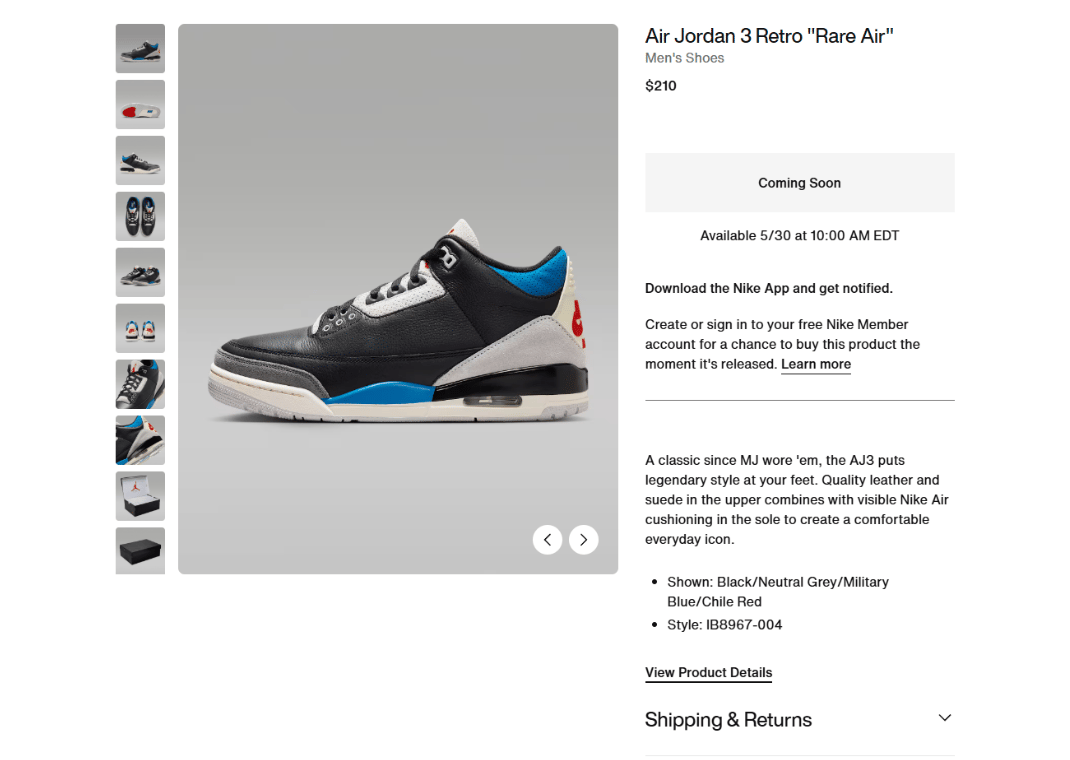1070x760 pixels.
Task: Select the open shoe box thumbnail
Action: 140,496
